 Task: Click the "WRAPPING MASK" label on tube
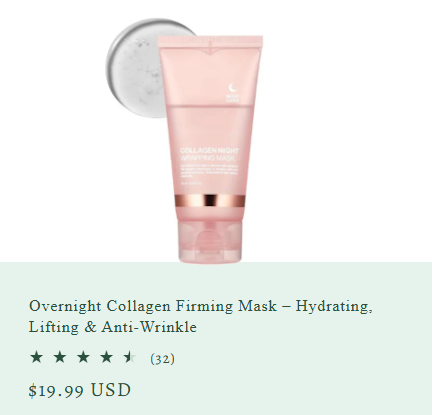click(208, 158)
